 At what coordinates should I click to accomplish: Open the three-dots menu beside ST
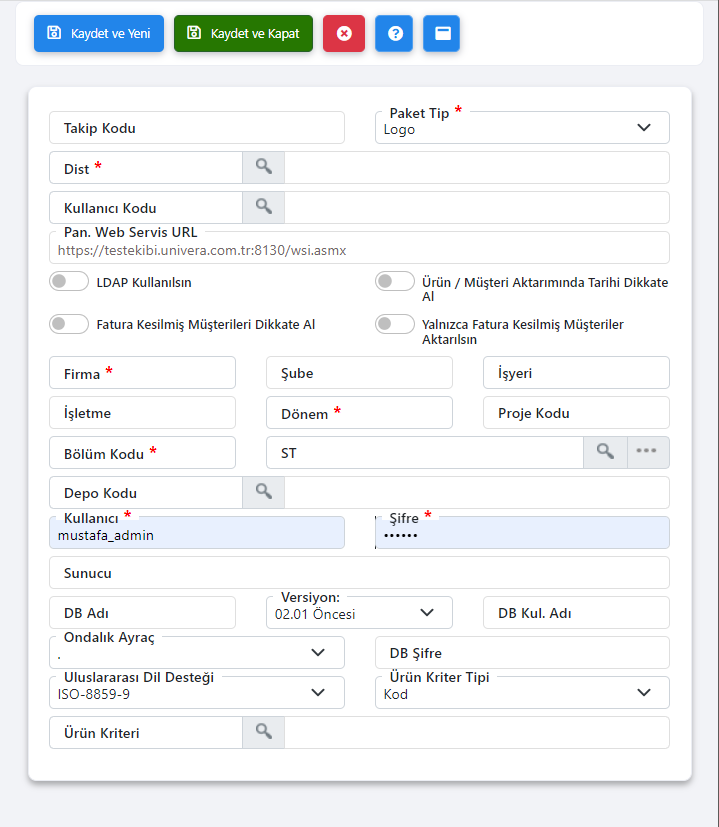647,452
